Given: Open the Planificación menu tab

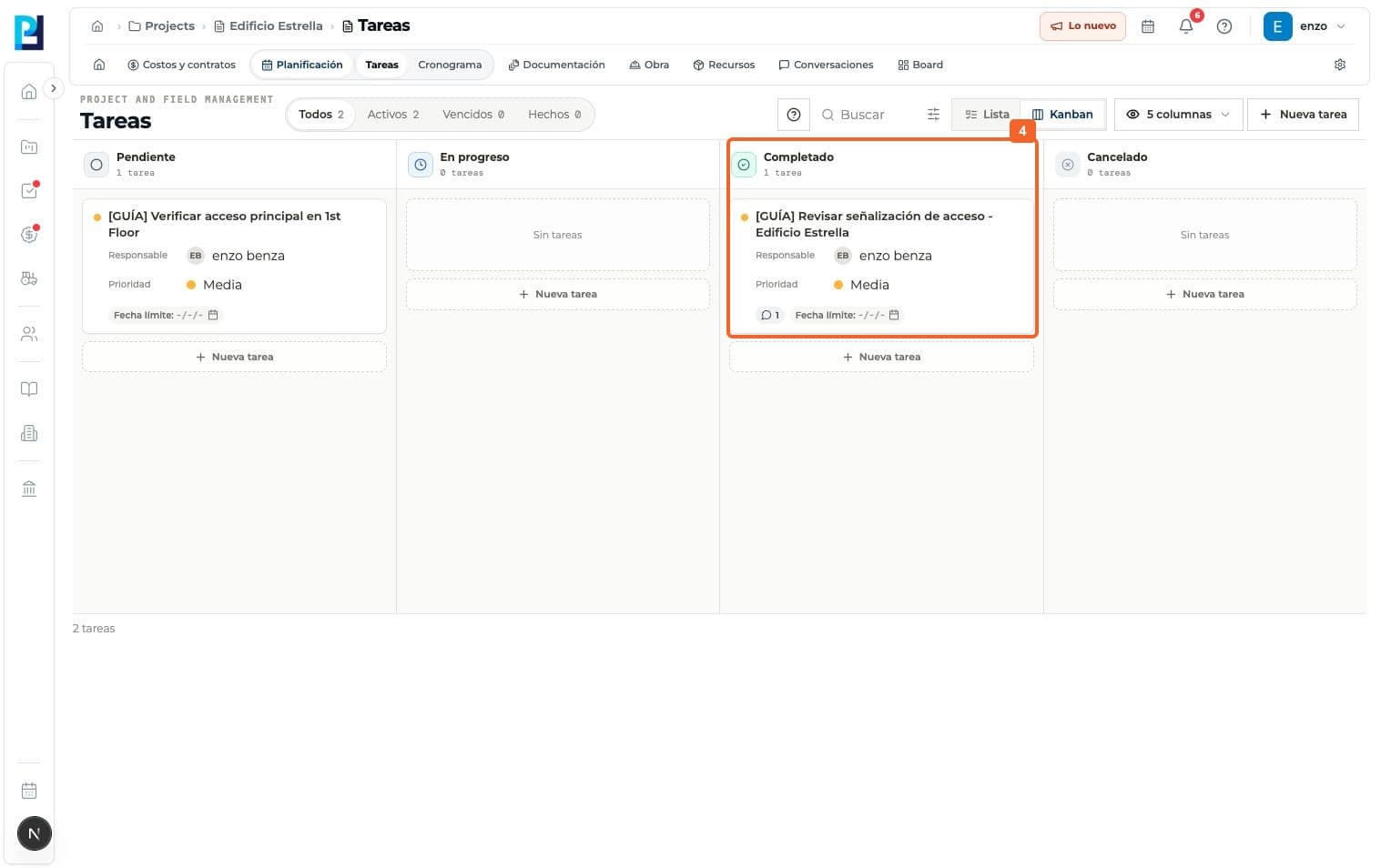Looking at the screenshot, I should [301, 65].
